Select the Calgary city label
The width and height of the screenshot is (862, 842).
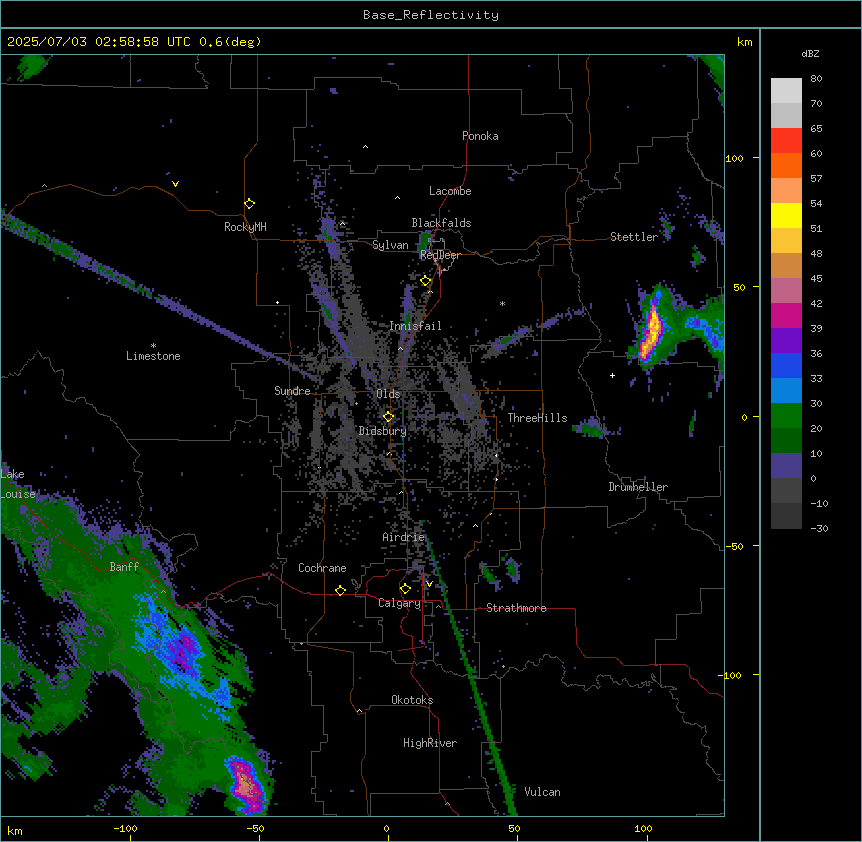point(400,603)
